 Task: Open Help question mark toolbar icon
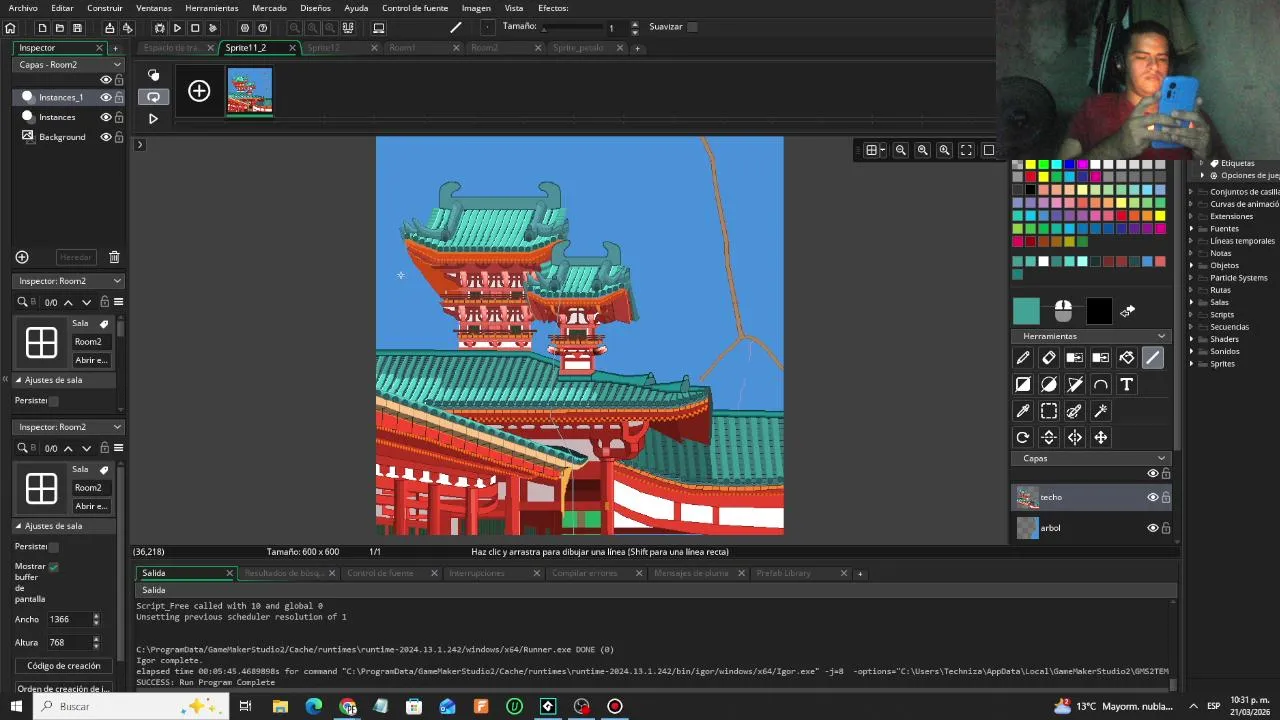262,28
